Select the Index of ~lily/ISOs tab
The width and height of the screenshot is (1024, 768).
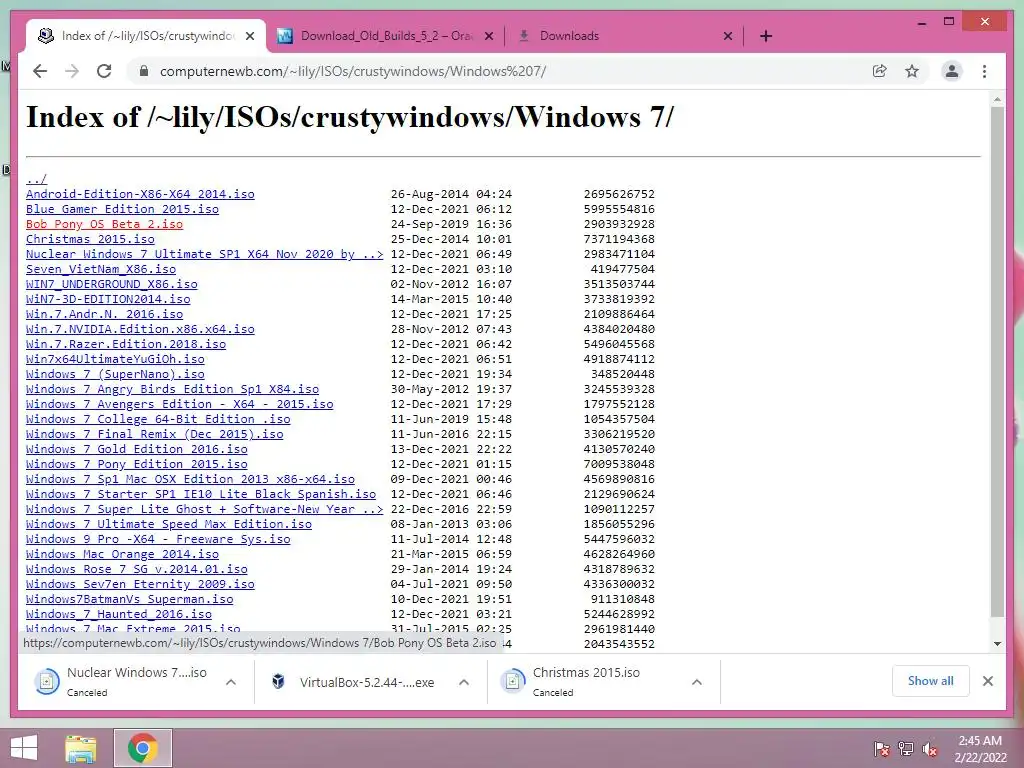[x=146, y=36]
